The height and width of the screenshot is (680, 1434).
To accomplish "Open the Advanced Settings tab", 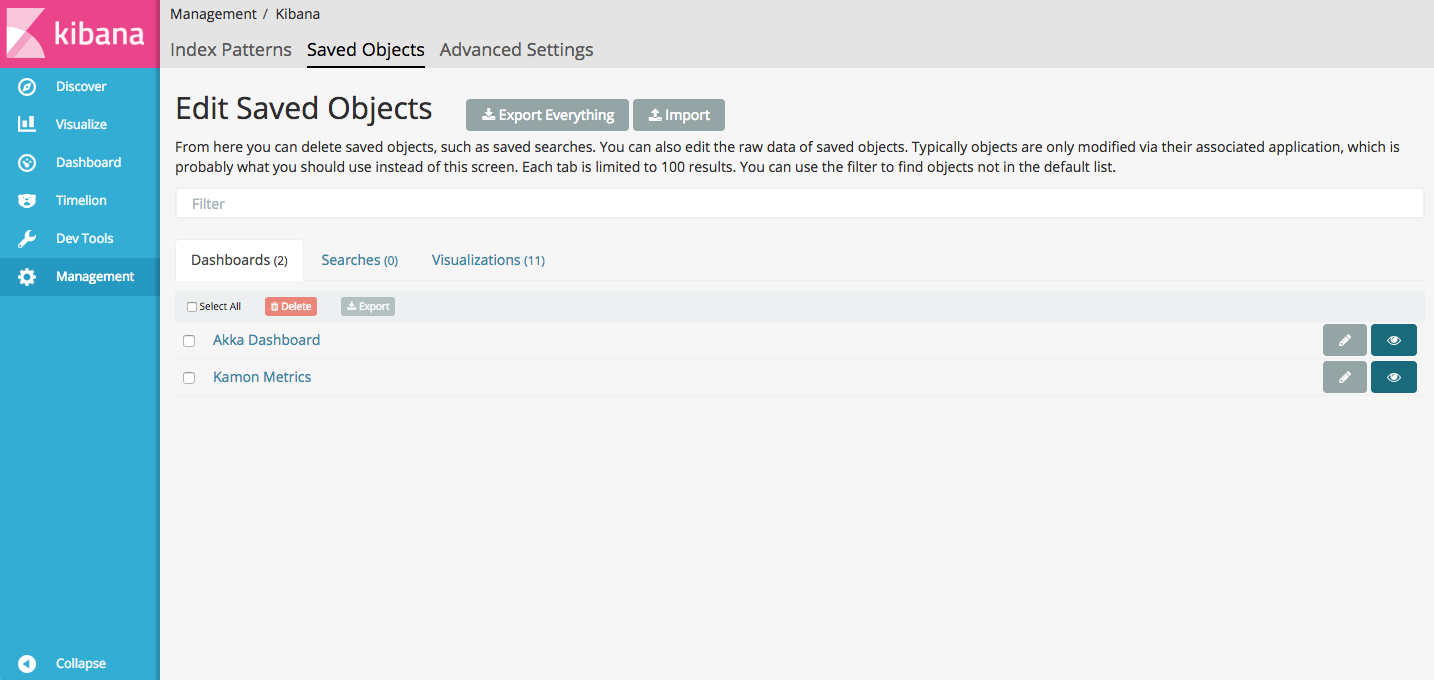I will tap(516, 50).
